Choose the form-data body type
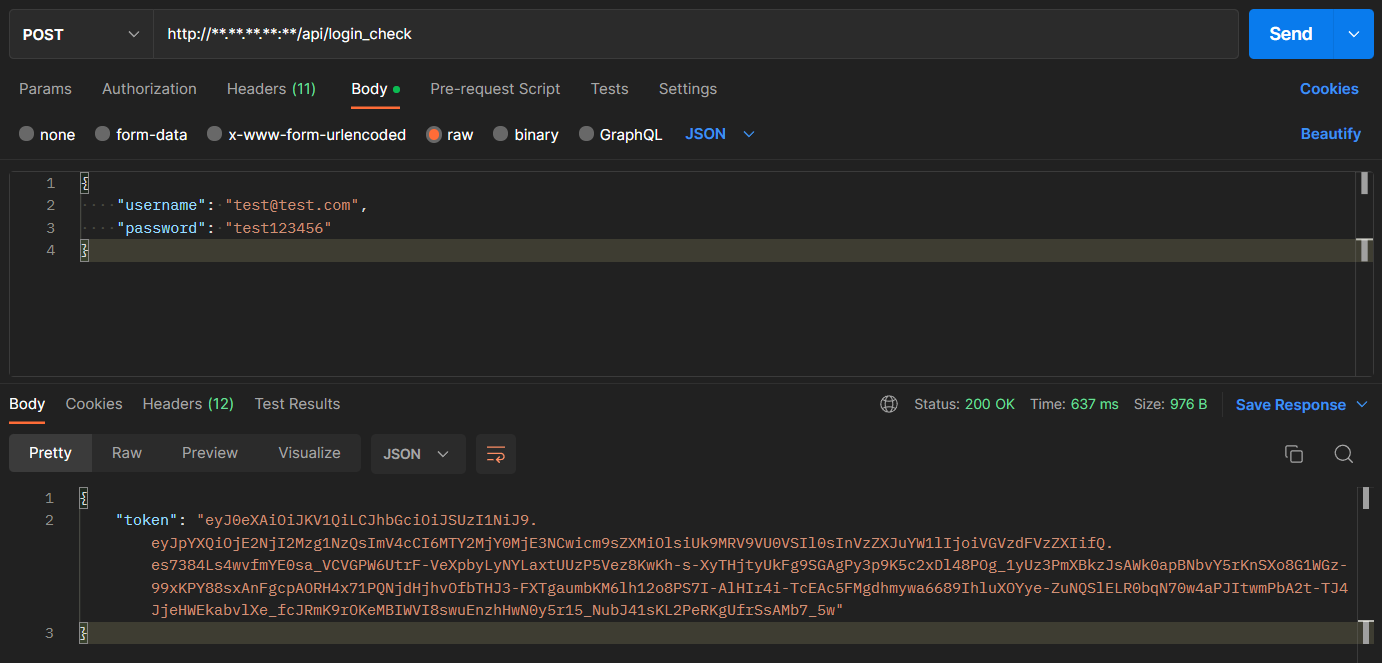This screenshot has width=1382, height=663. pos(141,134)
